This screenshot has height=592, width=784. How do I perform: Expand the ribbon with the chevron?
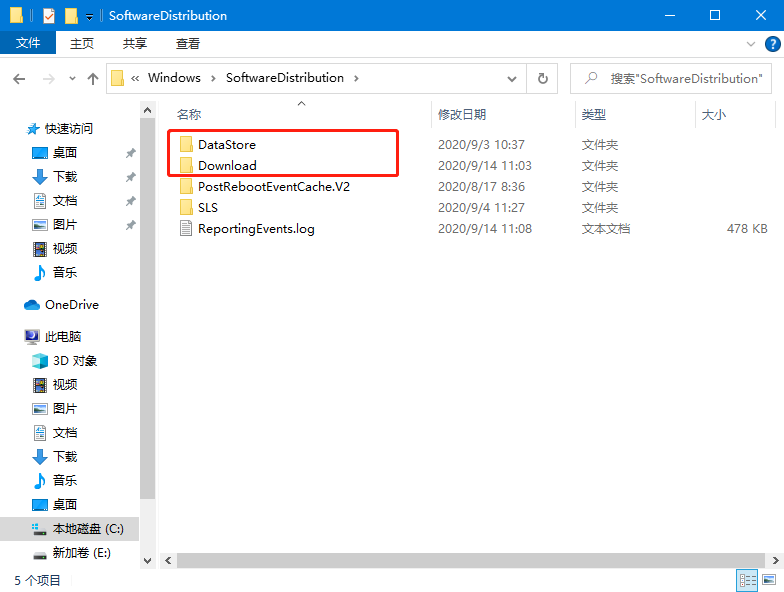(x=750, y=44)
